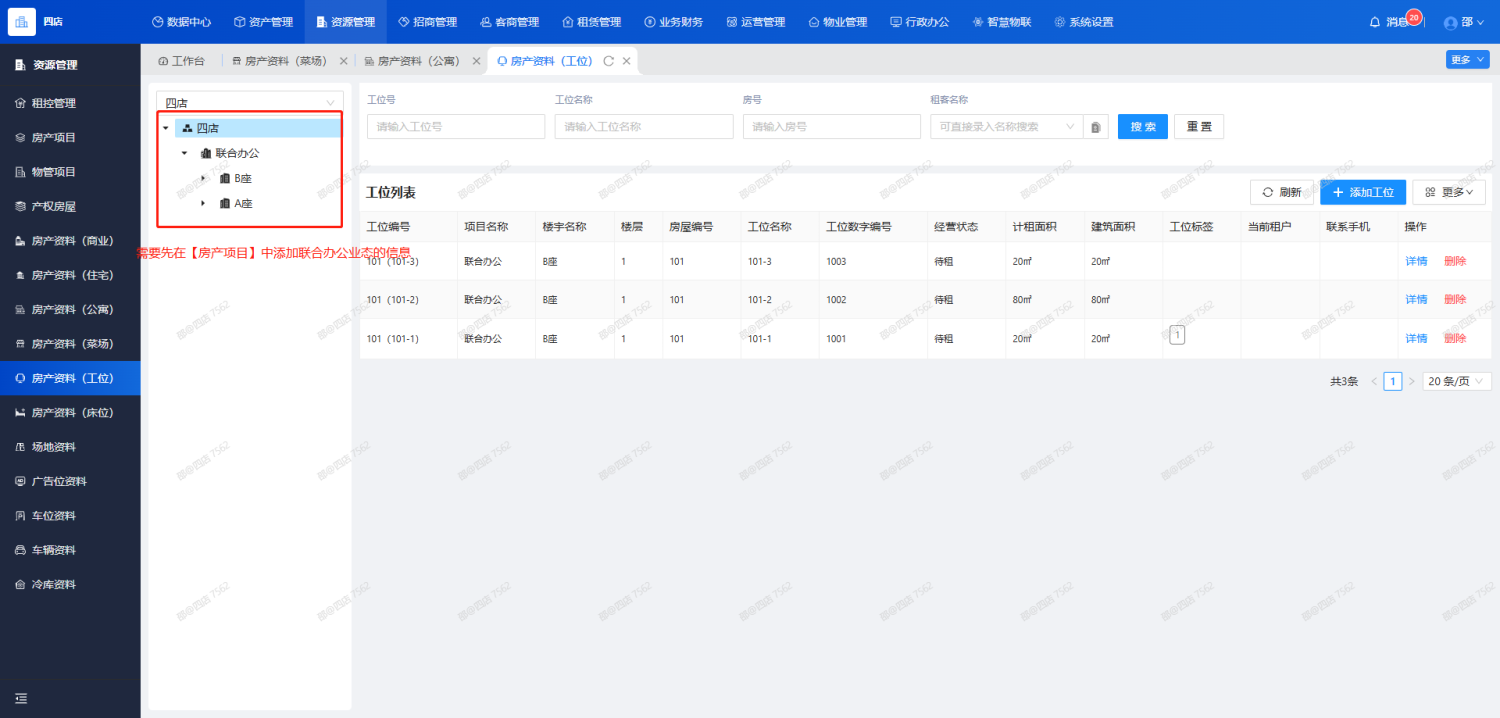This screenshot has width=1500, height=718.
Task: Click the 1 badge in 工位标签 column
Action: coord(1177,335)
